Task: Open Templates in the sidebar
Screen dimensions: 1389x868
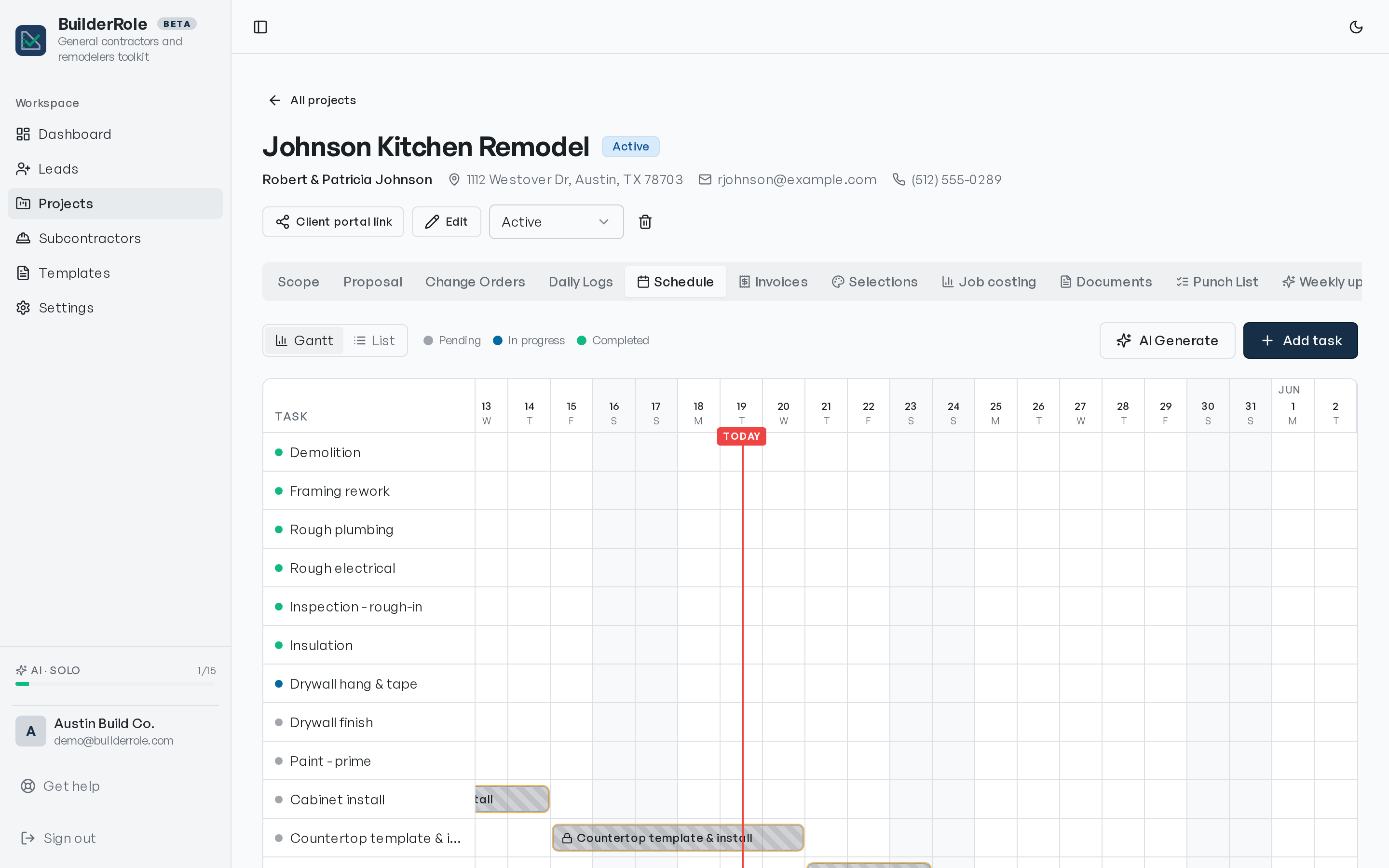Action: pyautogui.click(x=115, y=273)
